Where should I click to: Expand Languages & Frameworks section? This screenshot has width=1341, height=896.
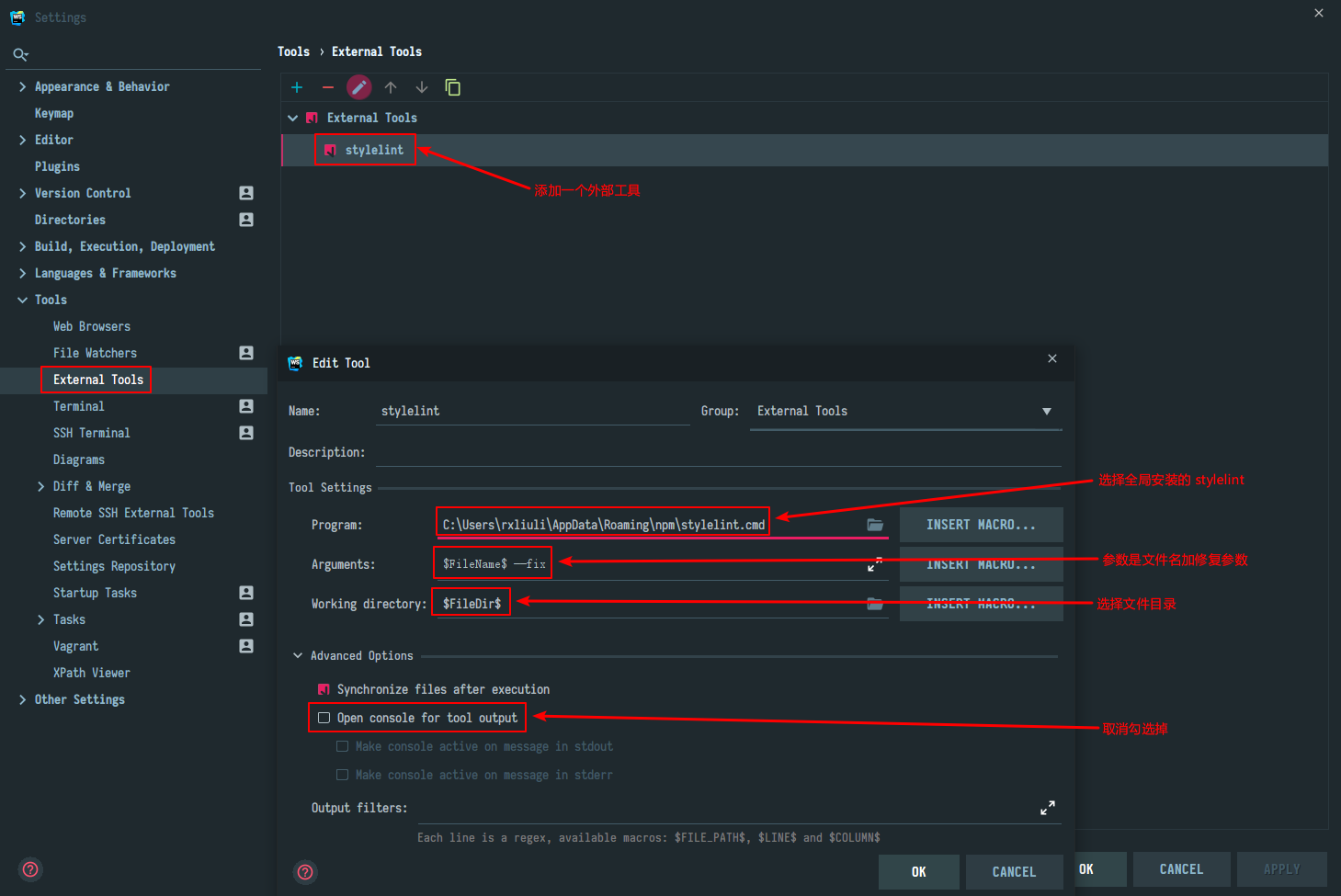click(x=22, y=273)
